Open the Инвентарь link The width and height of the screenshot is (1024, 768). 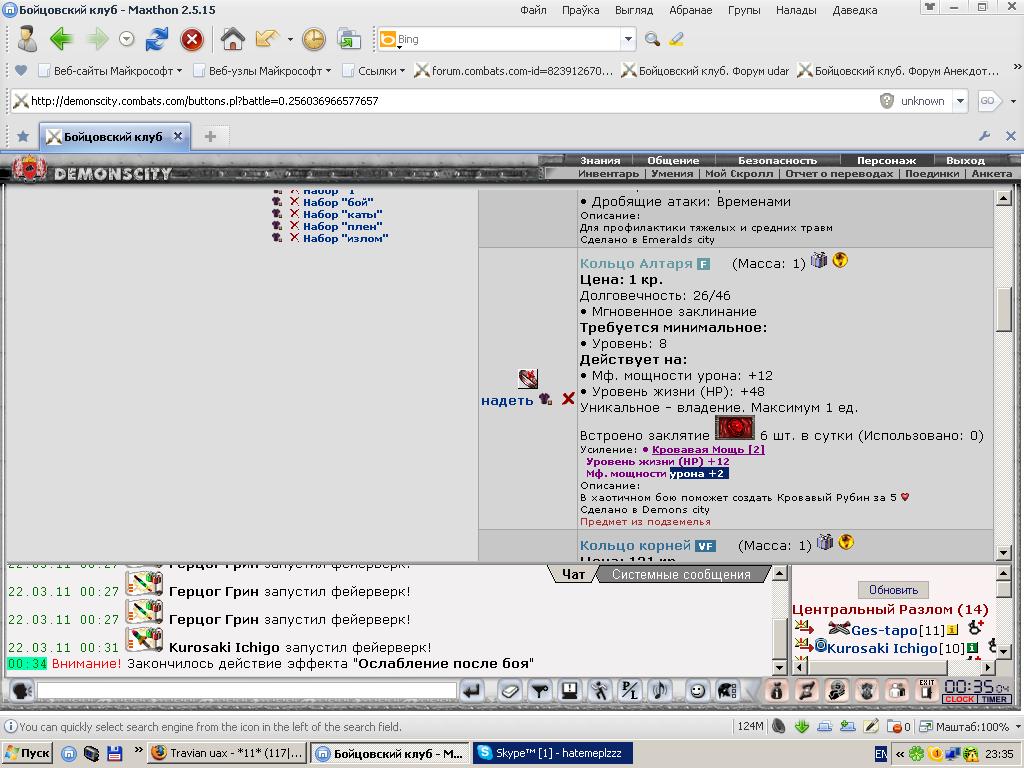[609, 174]
